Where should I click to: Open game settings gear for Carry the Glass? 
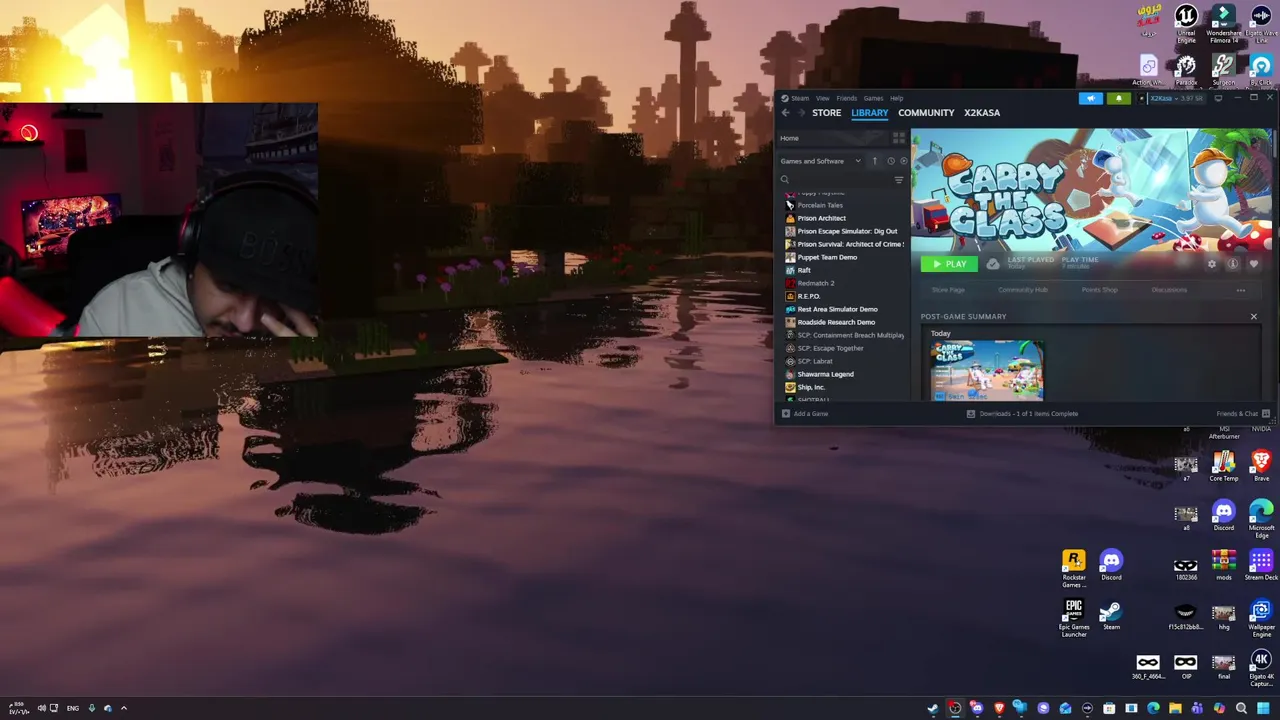click(1212, 264)
